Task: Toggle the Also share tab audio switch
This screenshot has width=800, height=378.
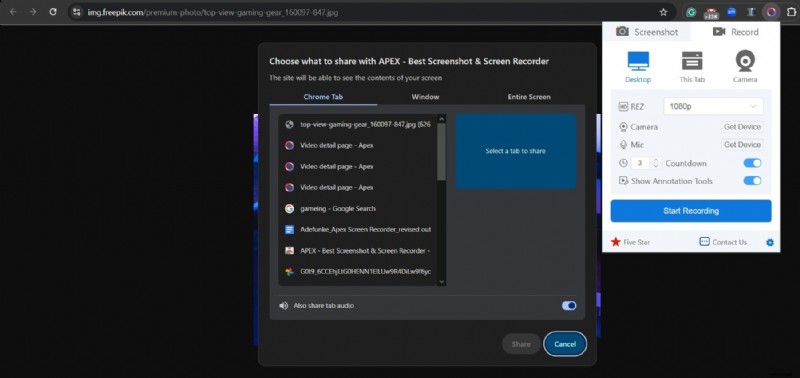Action: click(569, 306)
